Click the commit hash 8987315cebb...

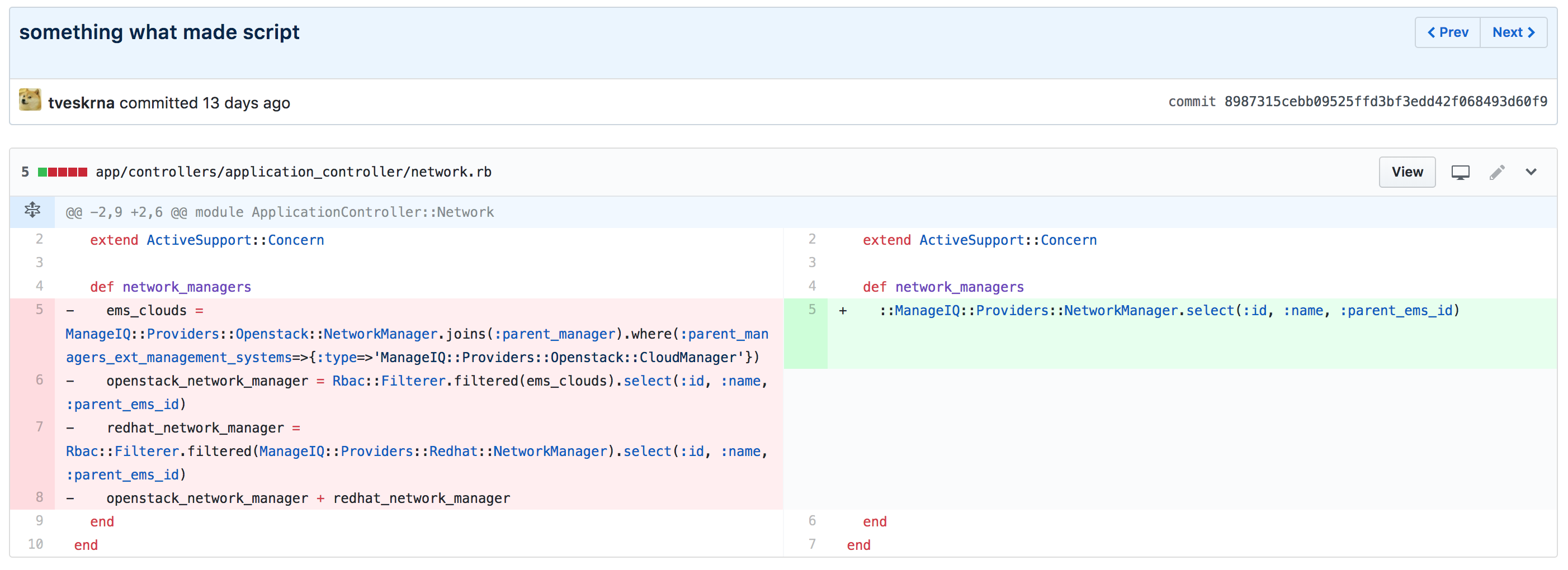pyautogui.click(x=1385, y=102)
